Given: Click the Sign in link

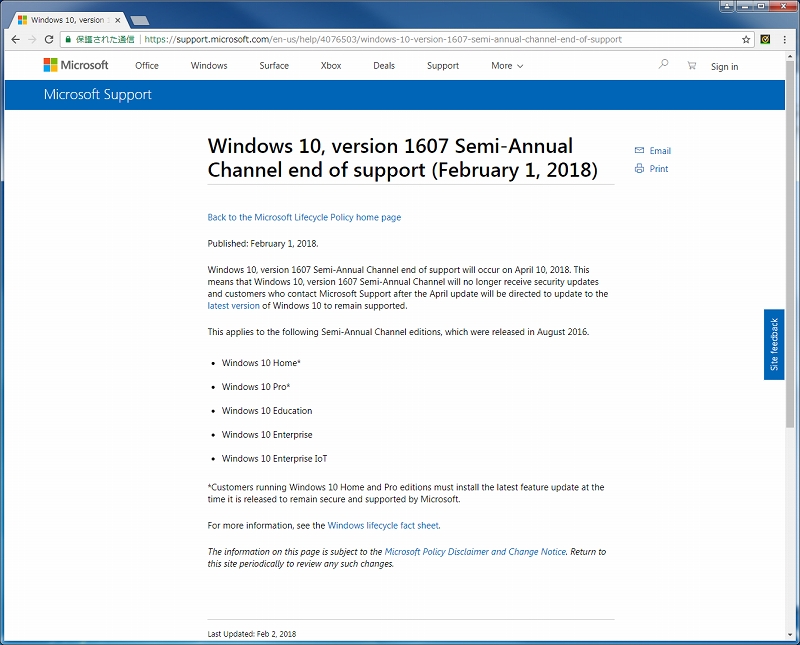Looking at the screenshot, I should click(724, 66).
